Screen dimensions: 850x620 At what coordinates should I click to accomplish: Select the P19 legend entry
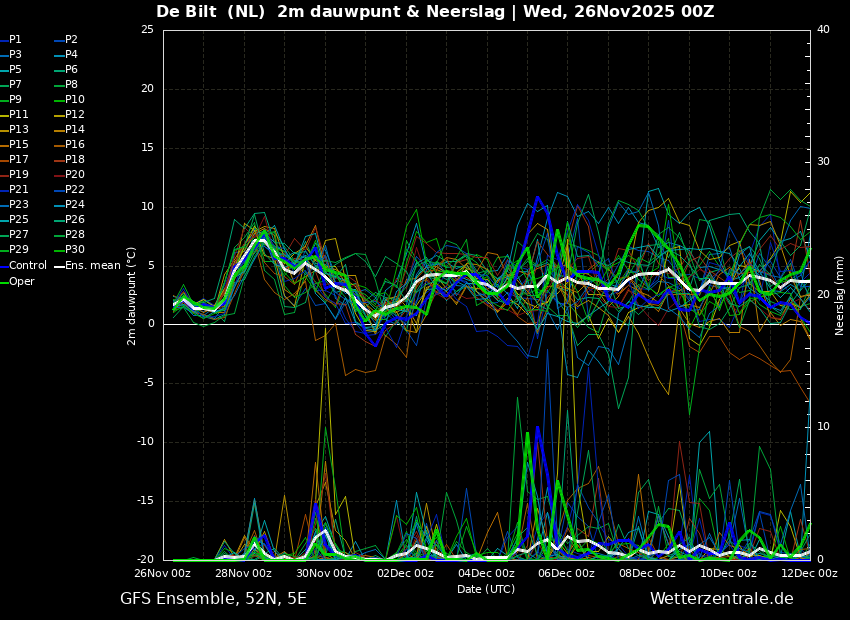[x=14, y=175]
